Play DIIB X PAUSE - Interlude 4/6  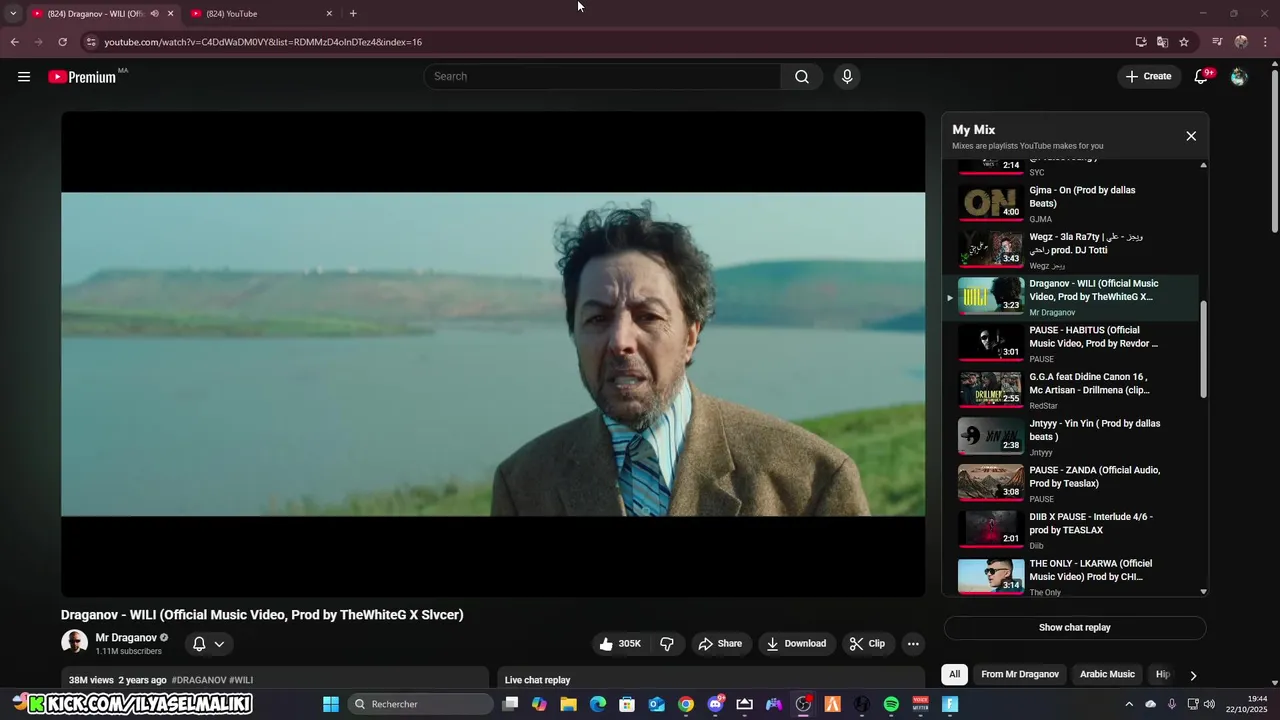coord(1070,531)
